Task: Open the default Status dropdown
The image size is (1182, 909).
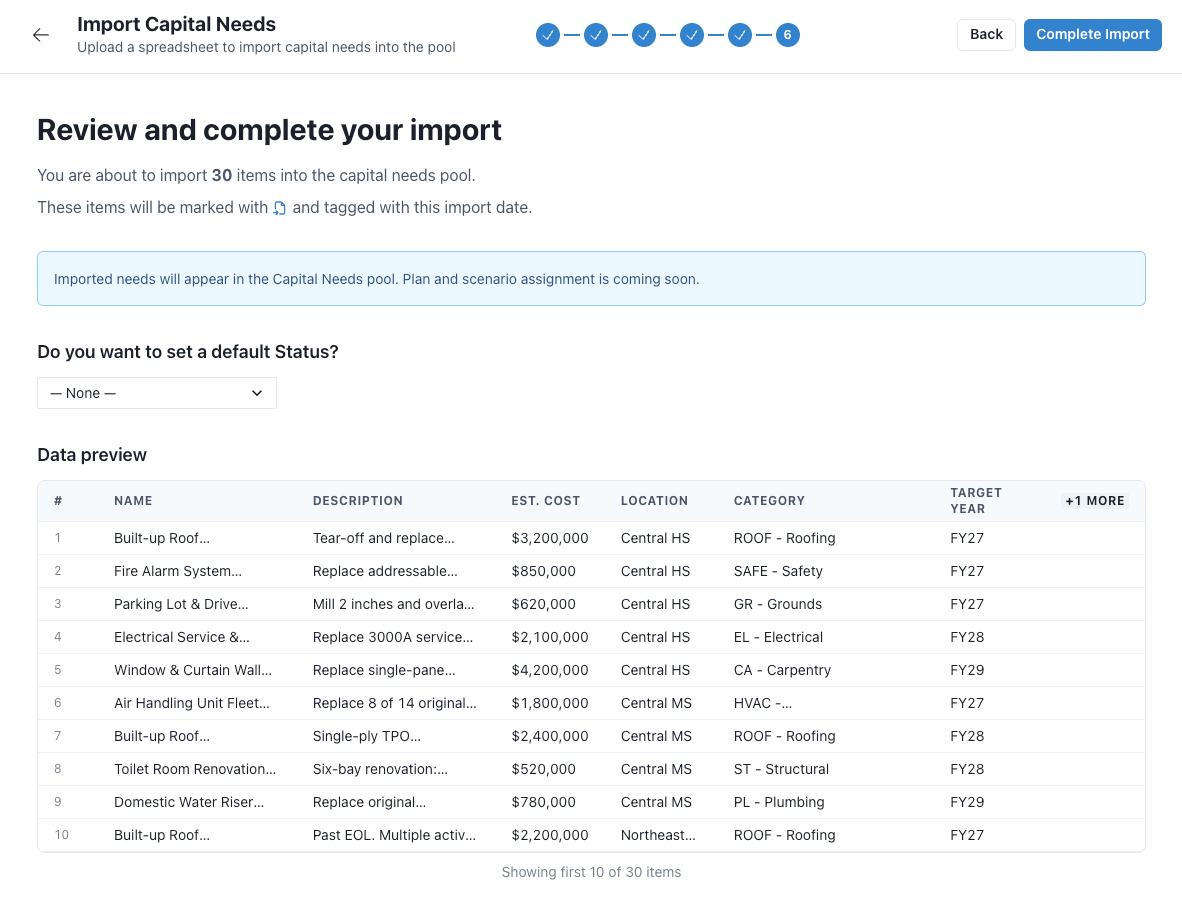Action: click(157, 393)
